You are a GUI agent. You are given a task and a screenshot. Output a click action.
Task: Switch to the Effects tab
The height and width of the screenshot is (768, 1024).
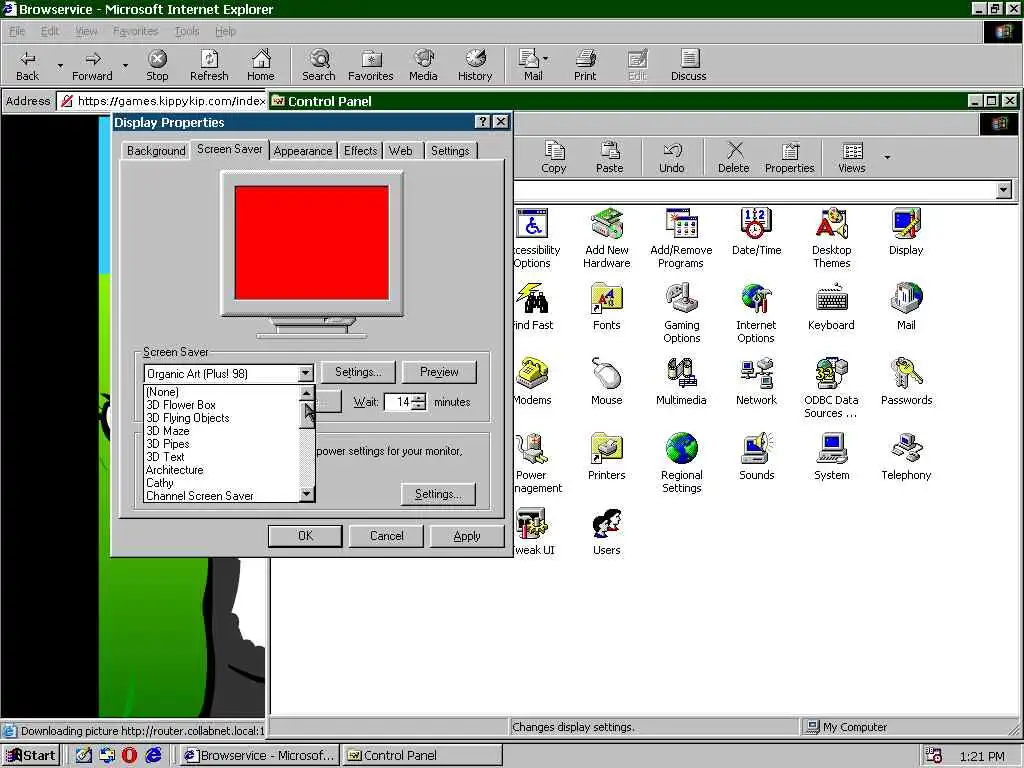pyautogui.click(x=360, y=151)
